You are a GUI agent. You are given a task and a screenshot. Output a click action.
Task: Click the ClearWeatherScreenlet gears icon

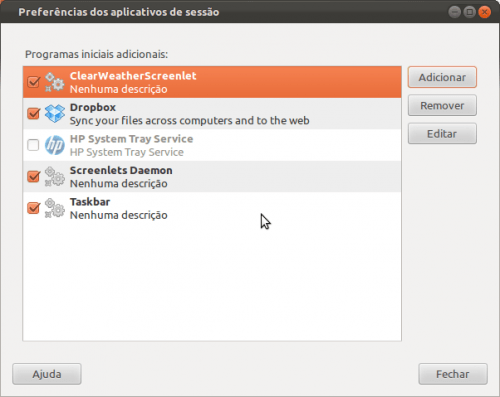[55, 82]
